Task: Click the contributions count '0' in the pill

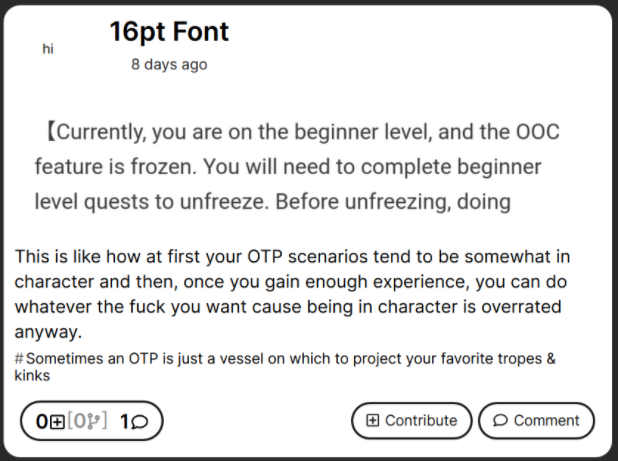Action: click(42, 422)
